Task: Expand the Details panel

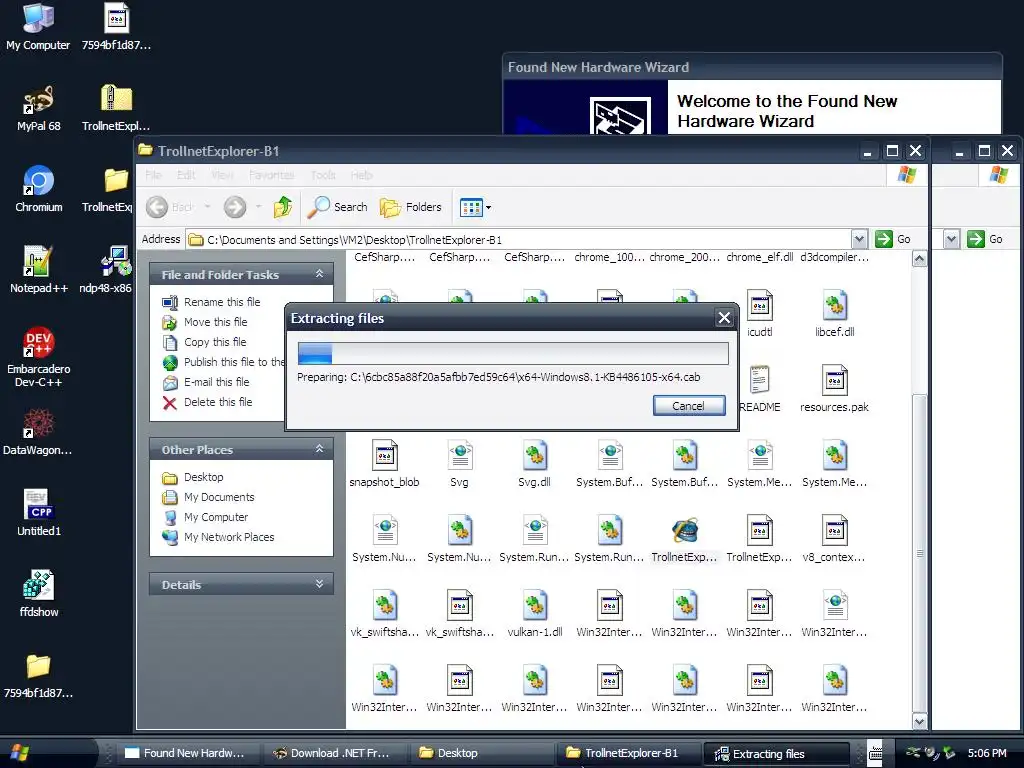Action: coord(319,584)
